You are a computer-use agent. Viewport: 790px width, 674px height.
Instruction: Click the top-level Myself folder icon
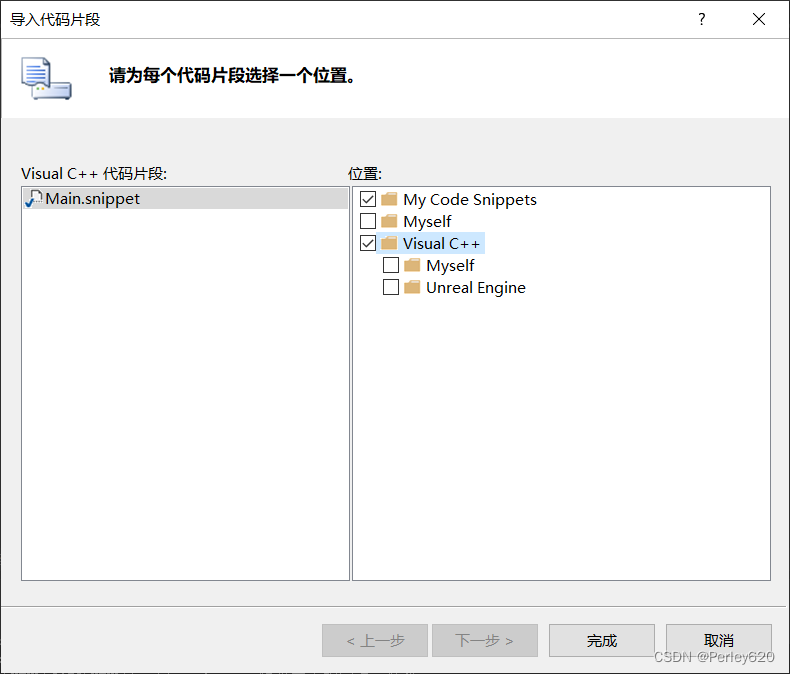(389, 221)
